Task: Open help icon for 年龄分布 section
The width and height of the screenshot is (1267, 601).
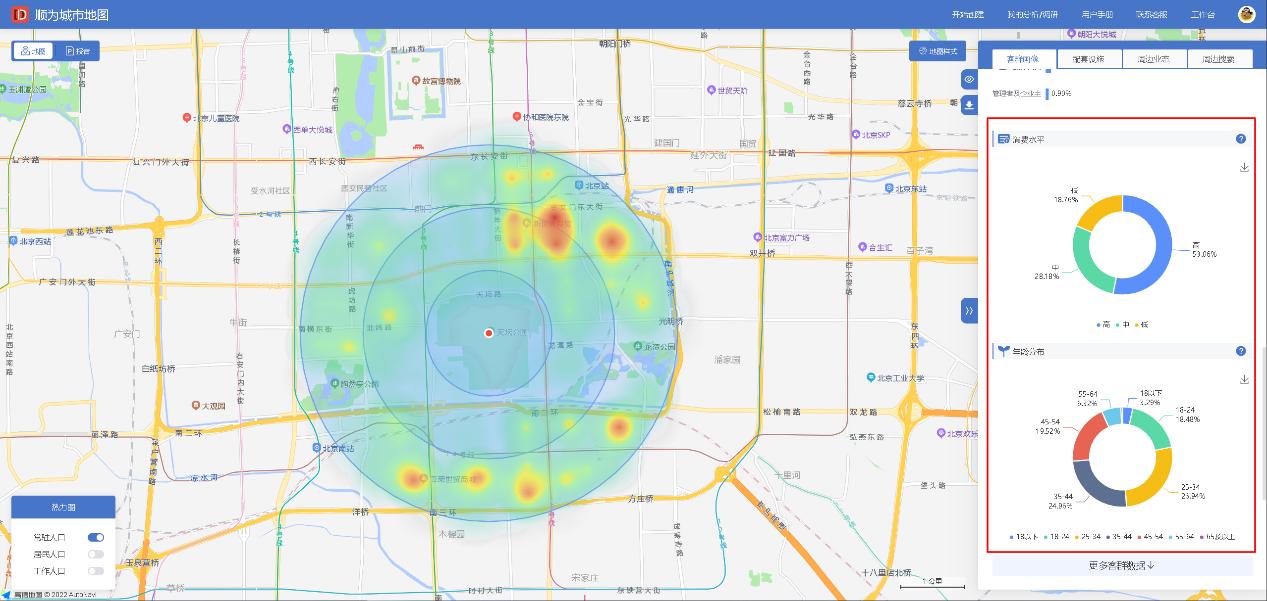Action: (x=1241, y=352)
